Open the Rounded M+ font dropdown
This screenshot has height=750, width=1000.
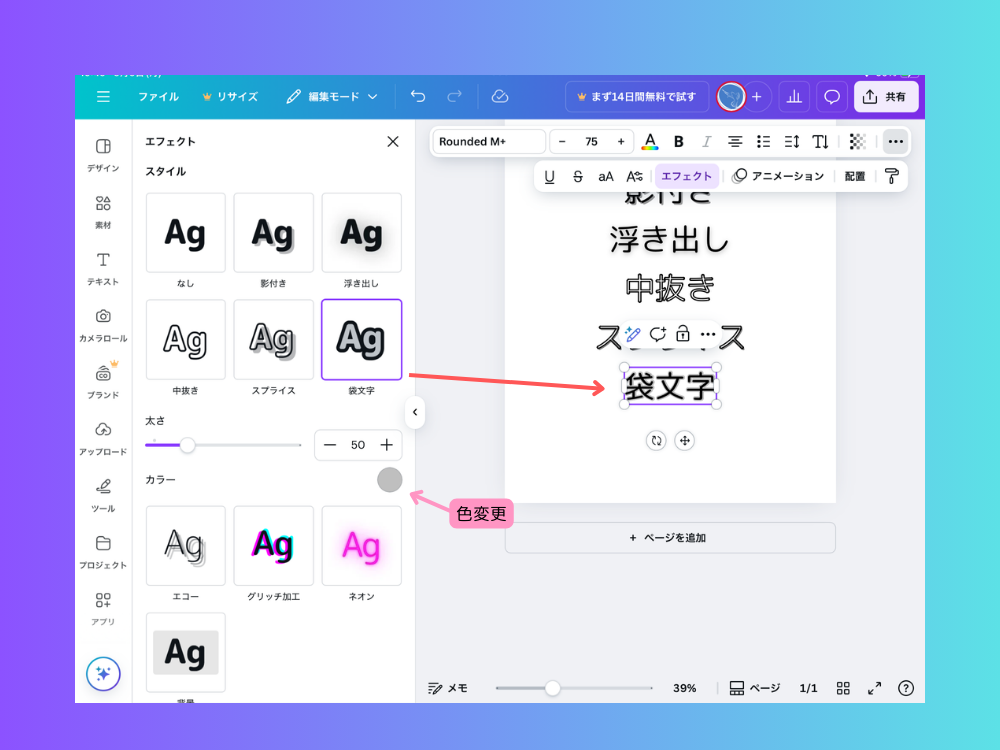[x=488, y=141]
